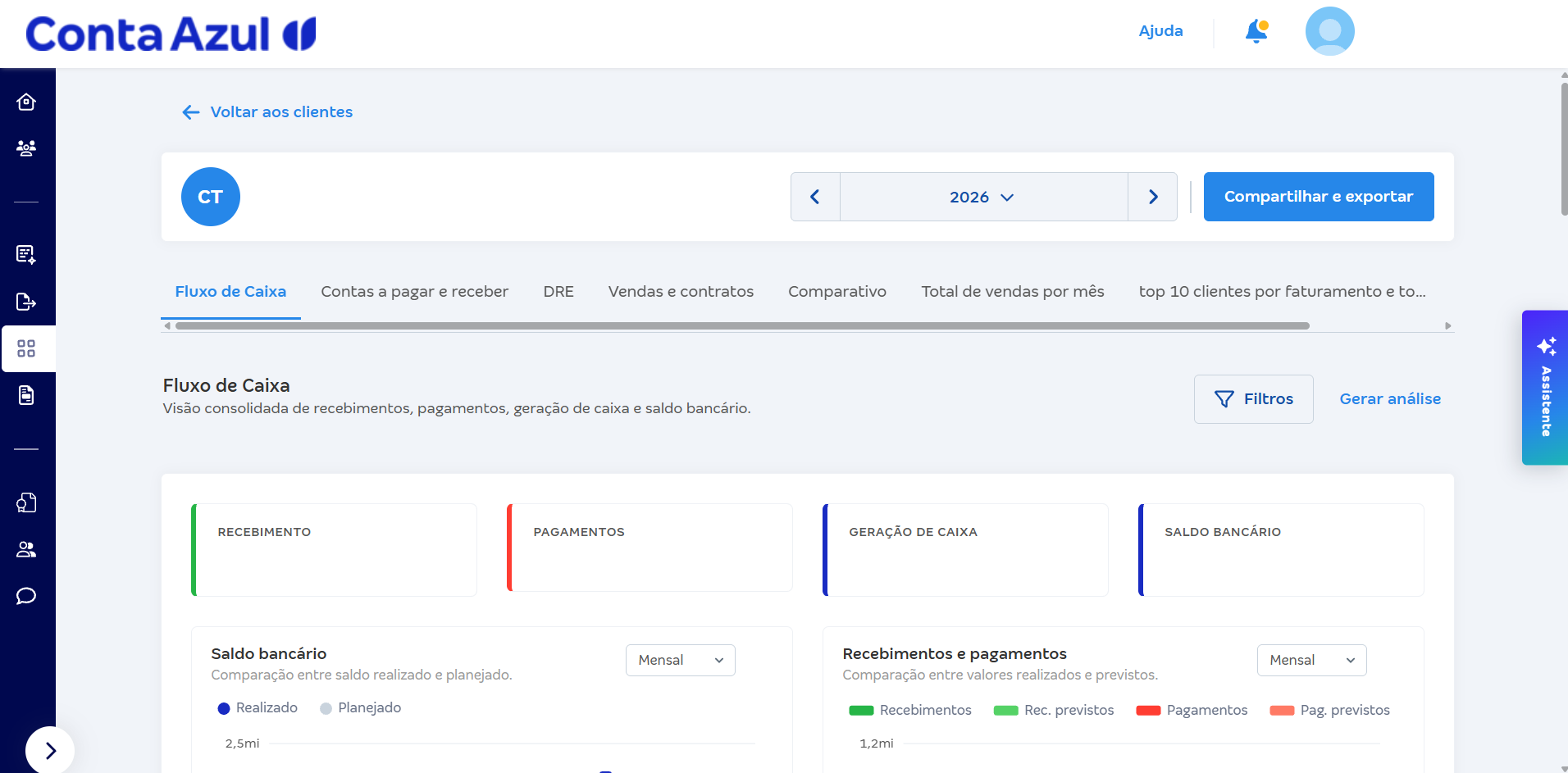This screenshot has width=1568, height=773.
Task: Switch to Fluxo de Caixa tab
Action: pyautogui.click(x=230, y=292)
